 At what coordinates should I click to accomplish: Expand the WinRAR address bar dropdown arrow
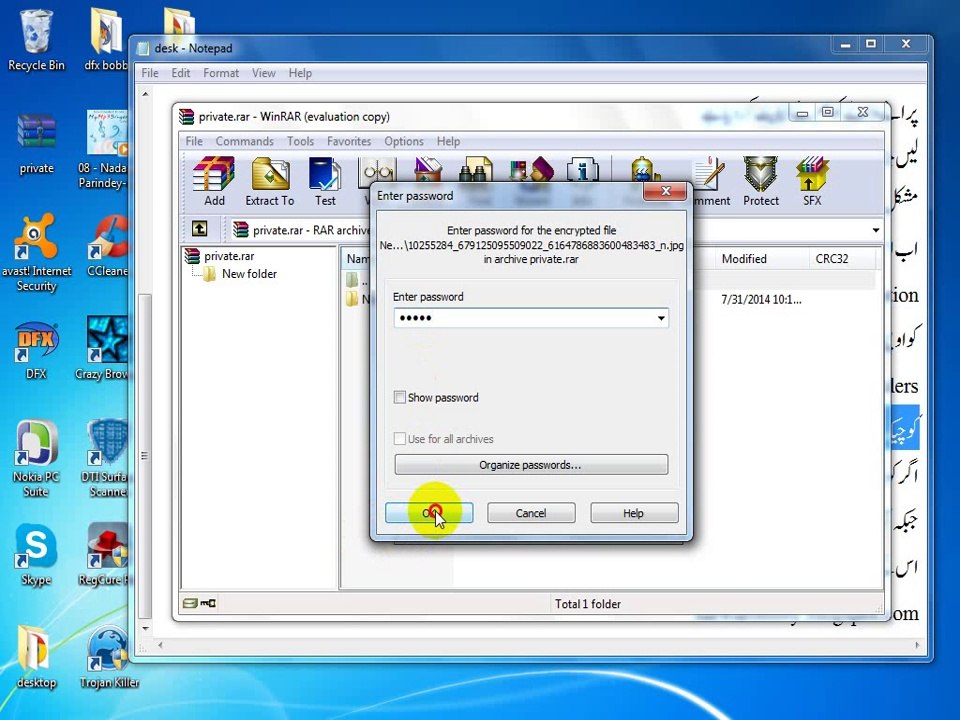point(876,230)
